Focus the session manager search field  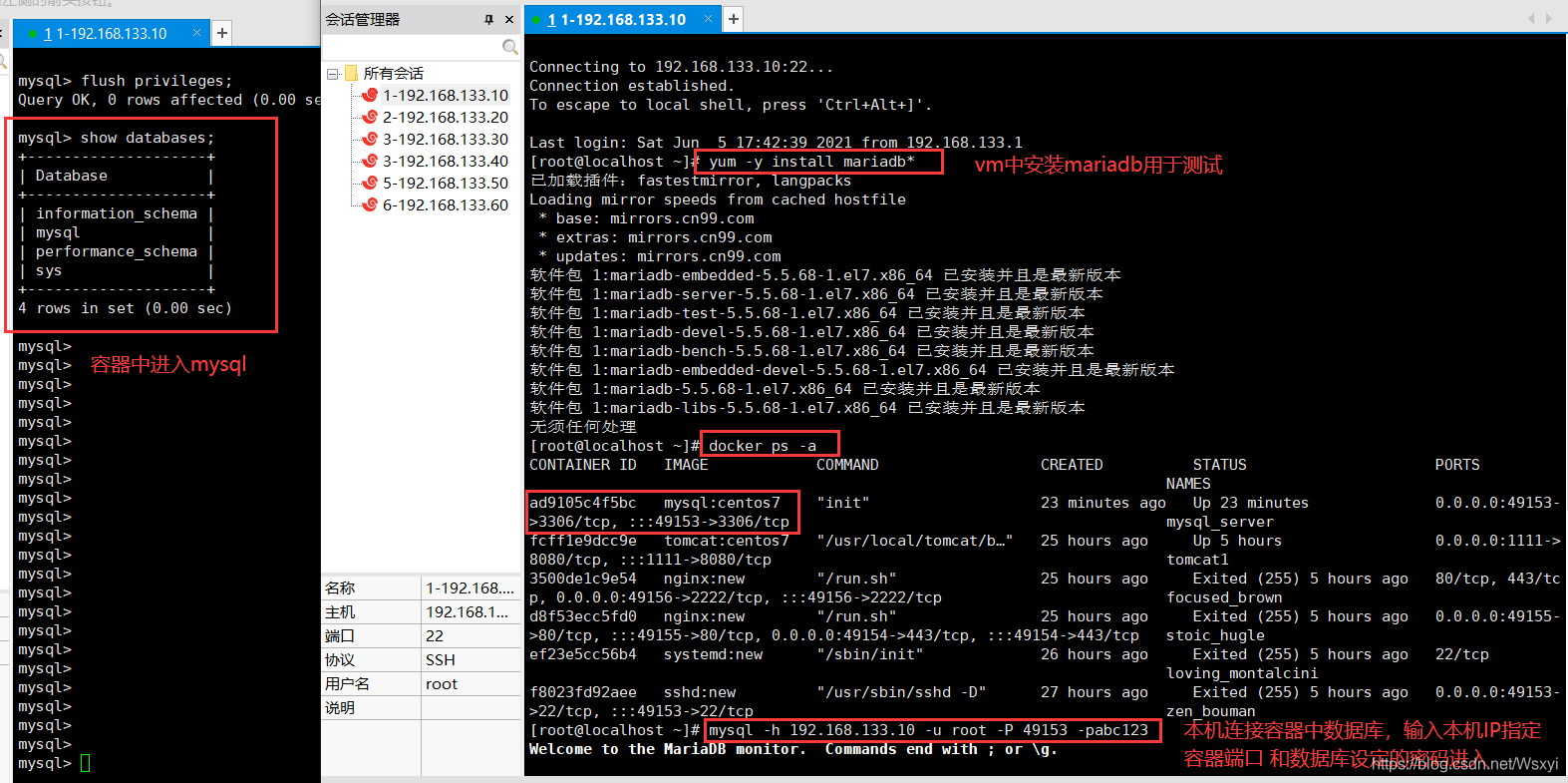(413, 47)
